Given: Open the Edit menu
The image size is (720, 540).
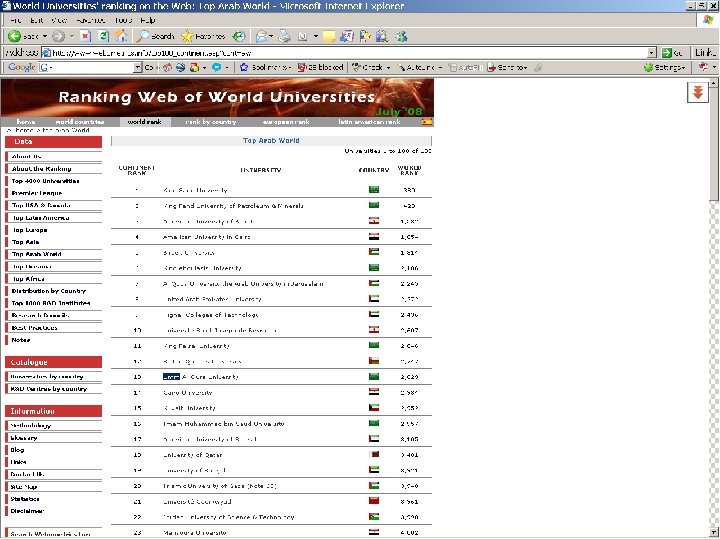Looking at the screenshot, I should tap(37, 20).
